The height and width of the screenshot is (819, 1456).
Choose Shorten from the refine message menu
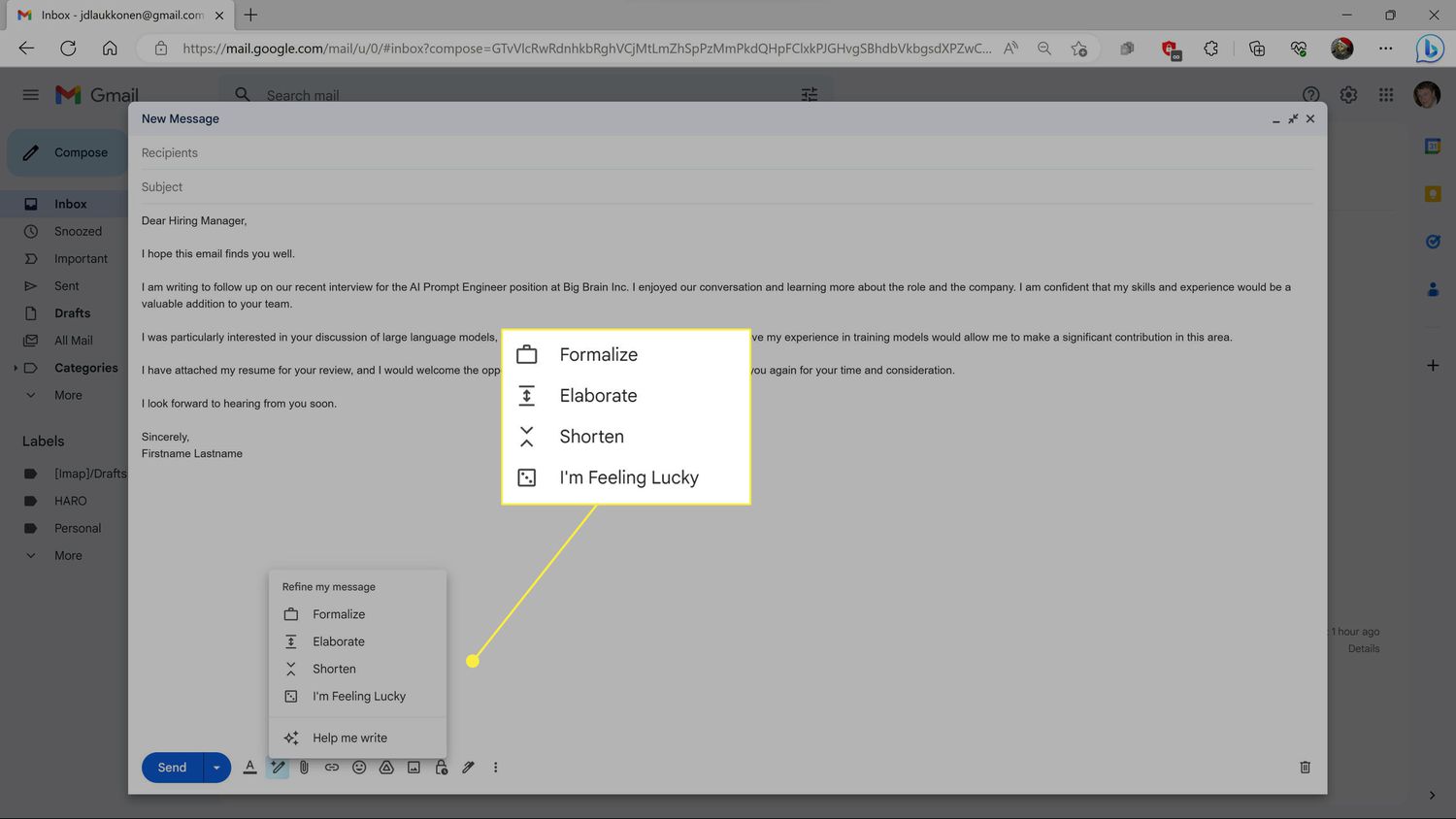(x=334, y=669)
